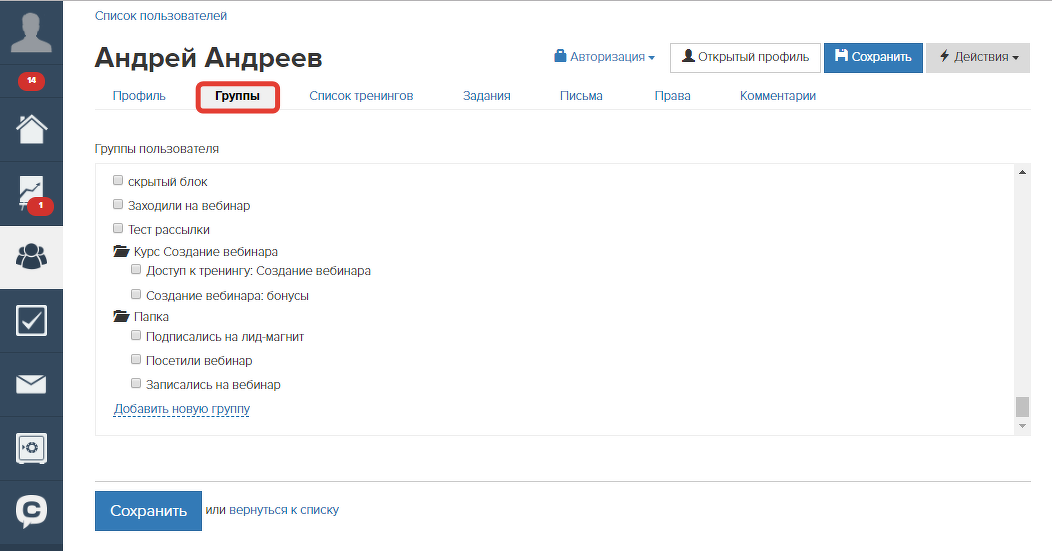Open the Письма tab
This screenshot has height=551, width=1052.
coord(581,96)
